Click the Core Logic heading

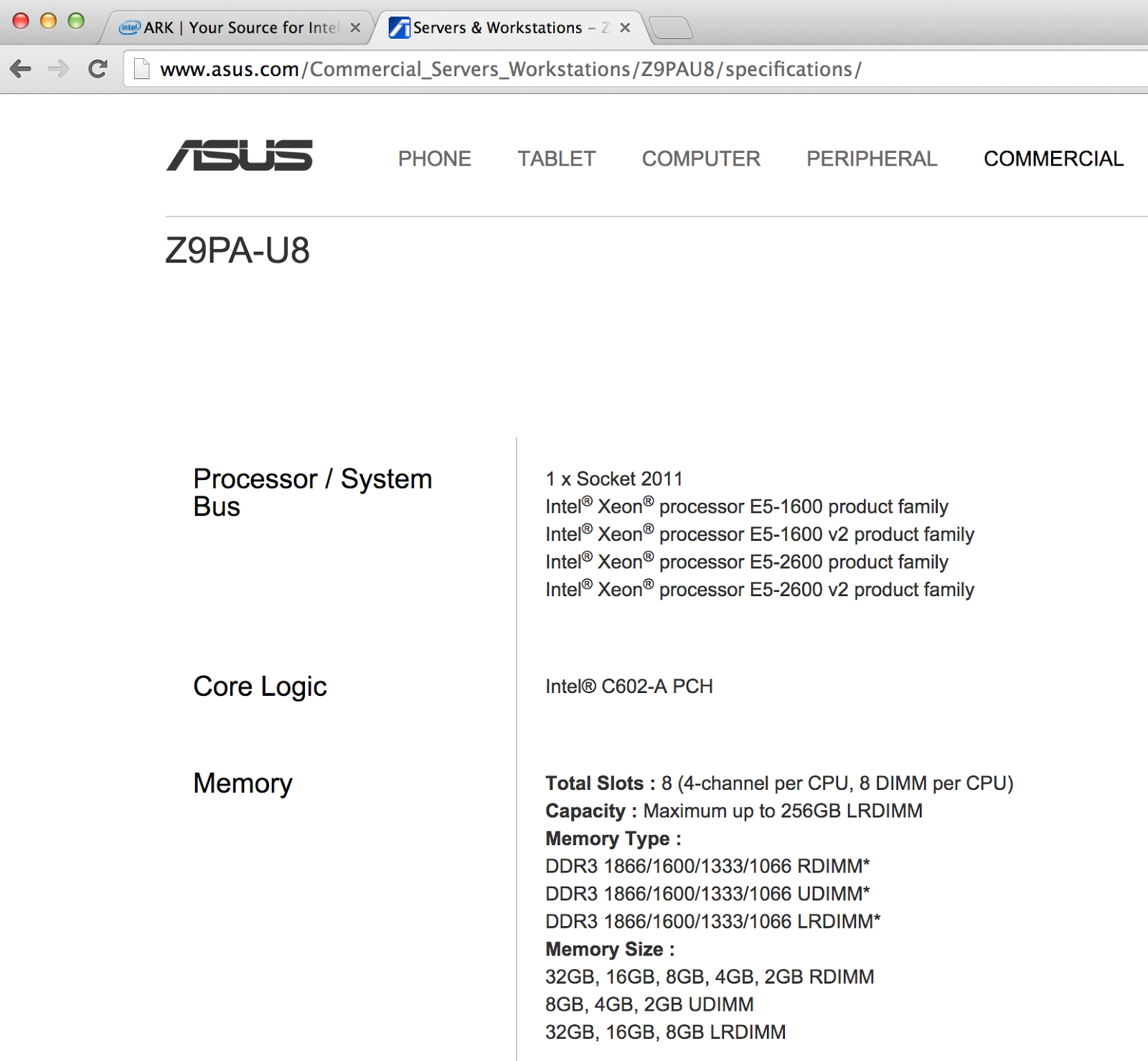pyautogui.click(x=260, y=687)
